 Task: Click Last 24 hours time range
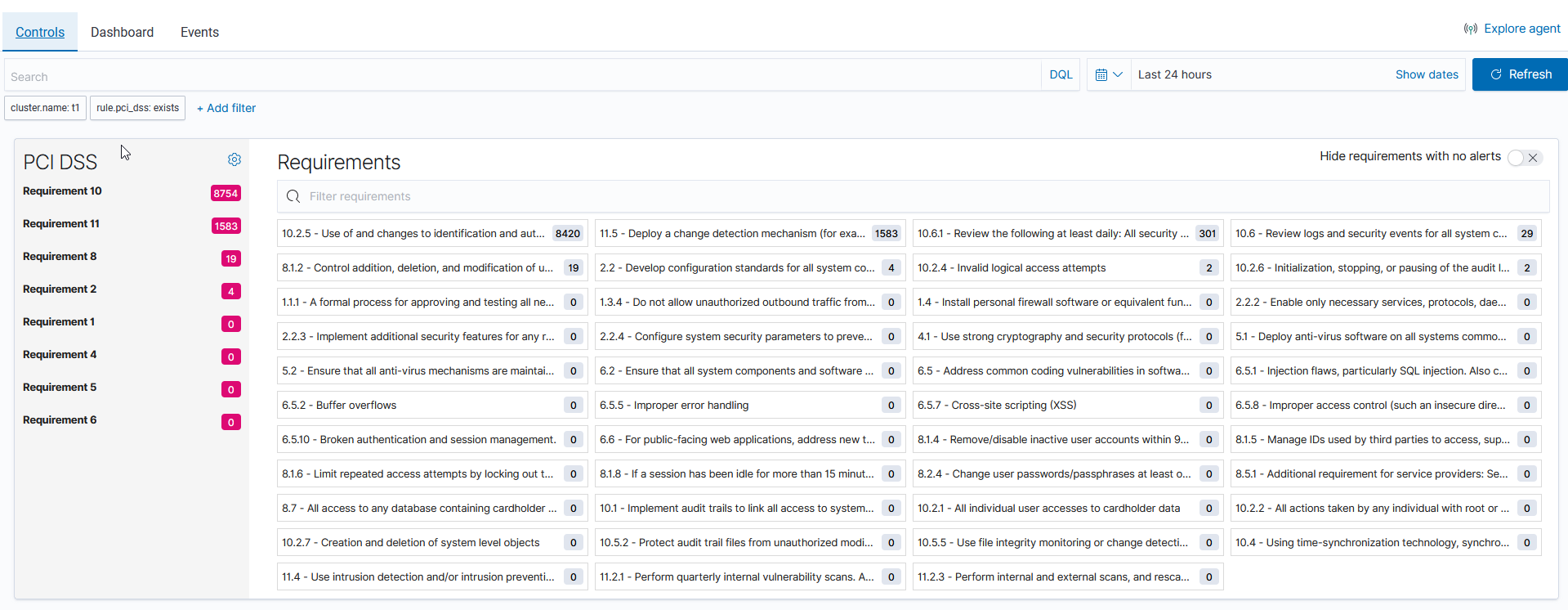1175,74
